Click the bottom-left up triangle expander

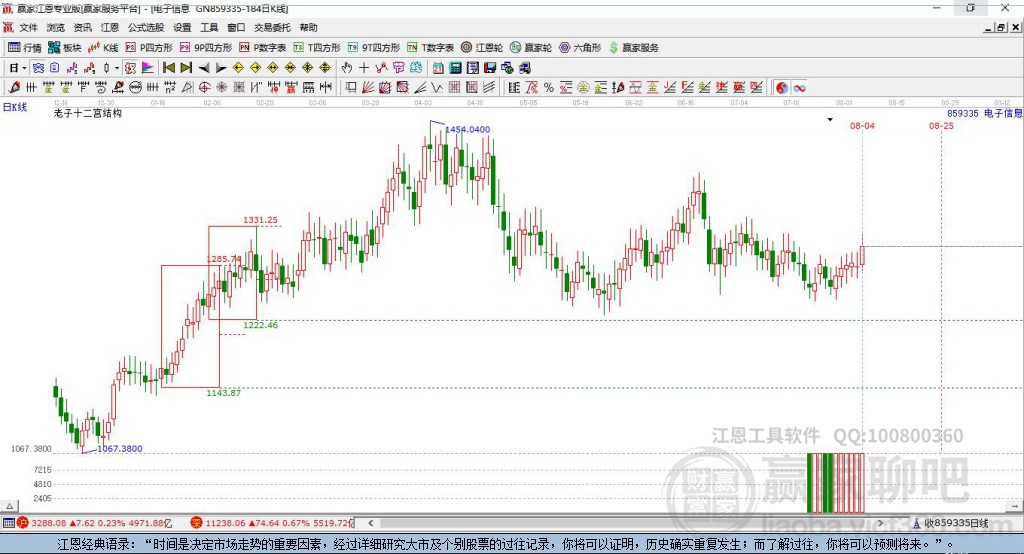click(10, 506)
